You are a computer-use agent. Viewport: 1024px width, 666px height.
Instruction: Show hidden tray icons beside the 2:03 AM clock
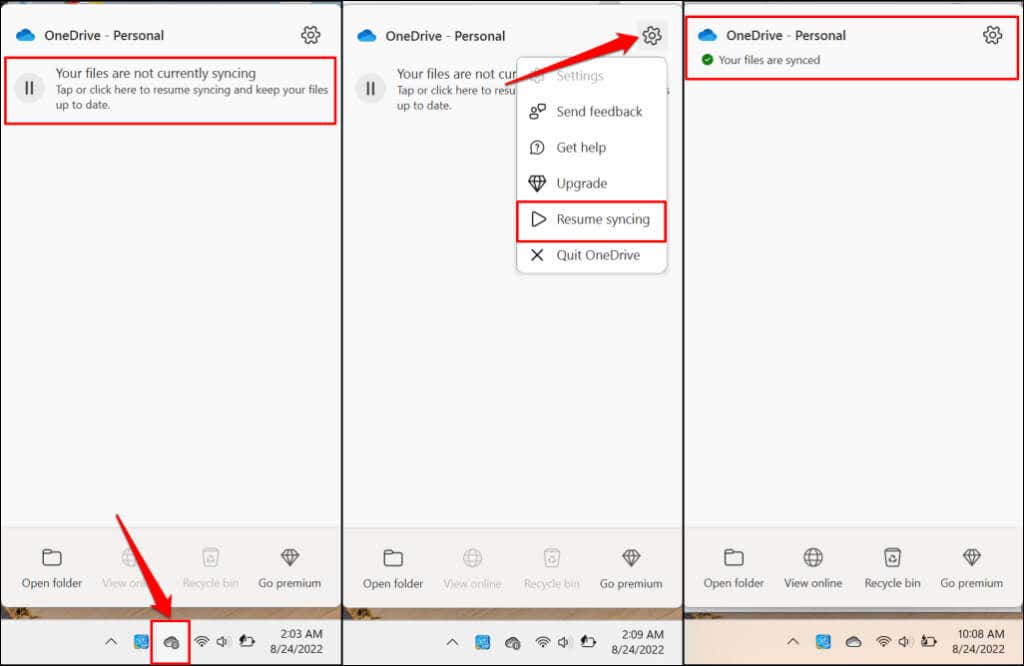pyautogui.click(x=111, y=642)
